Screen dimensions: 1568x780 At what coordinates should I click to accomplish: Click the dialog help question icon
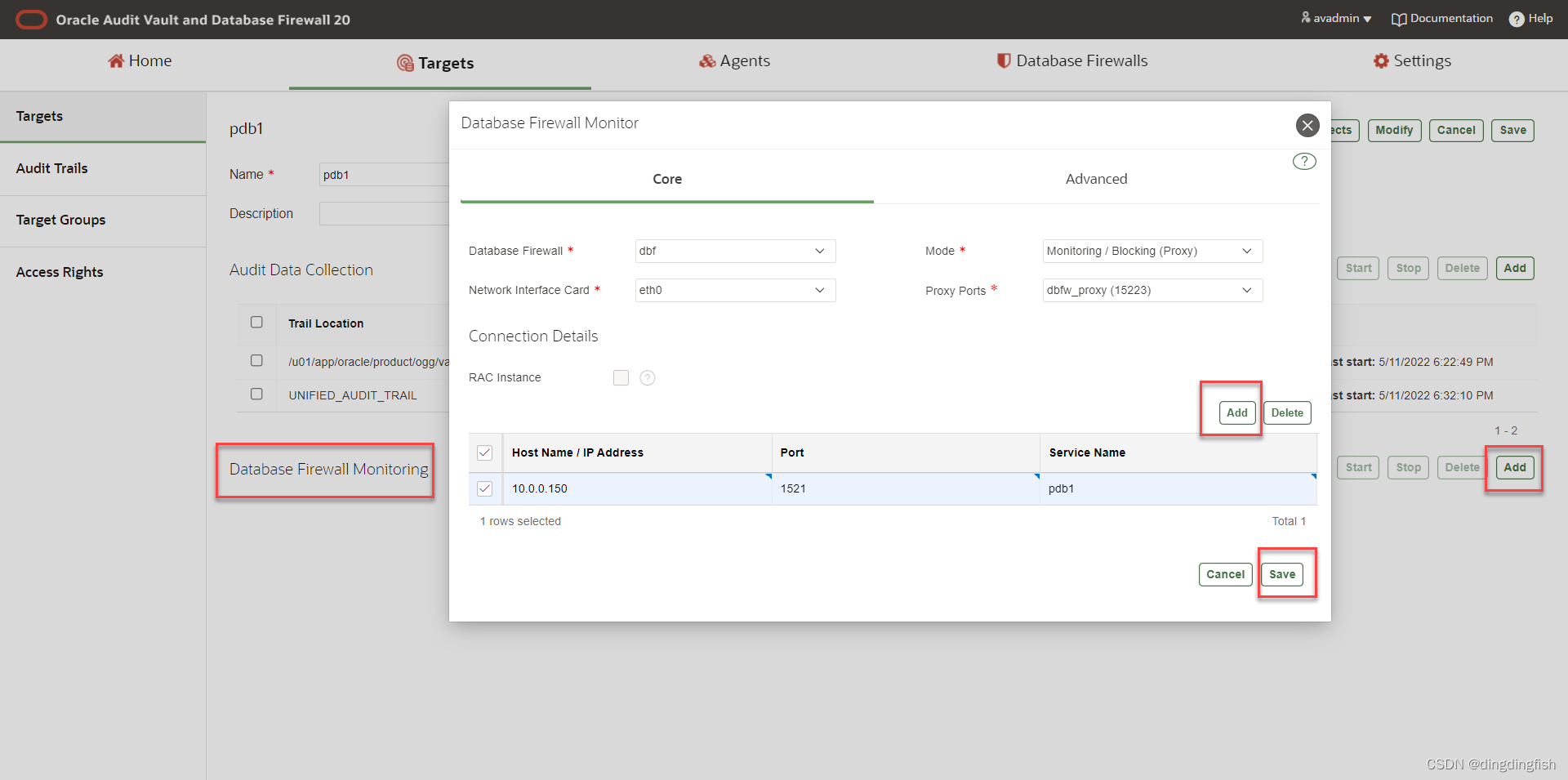1304,161
